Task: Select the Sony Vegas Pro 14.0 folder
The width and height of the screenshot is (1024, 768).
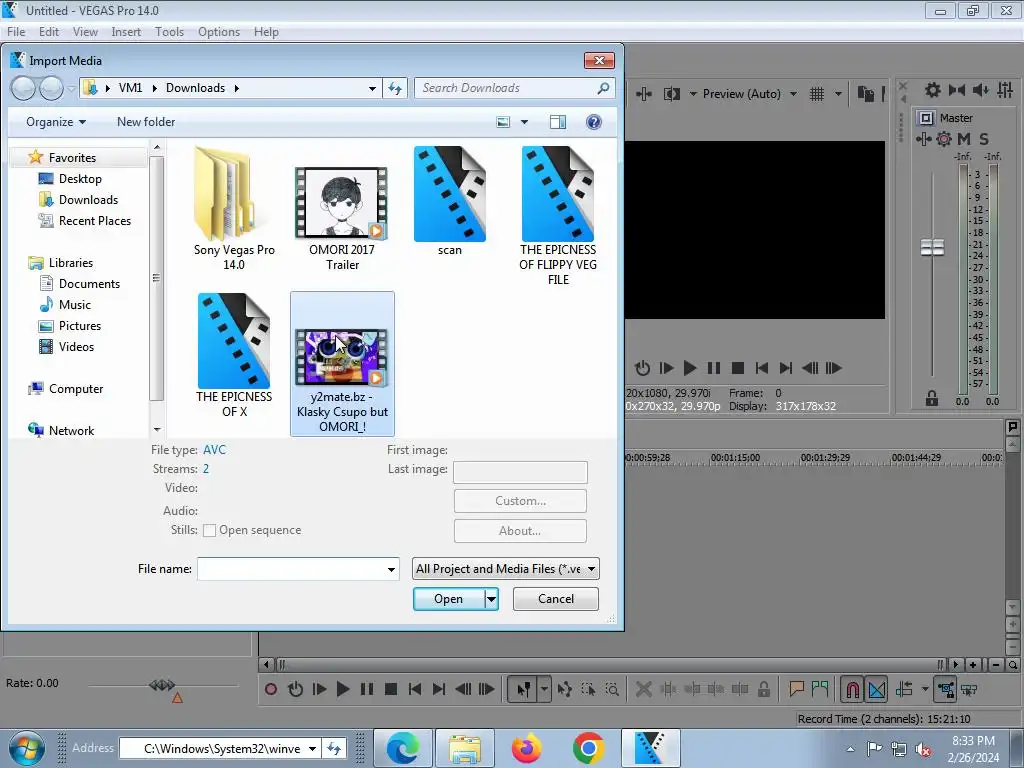Action: coord(234,209)
